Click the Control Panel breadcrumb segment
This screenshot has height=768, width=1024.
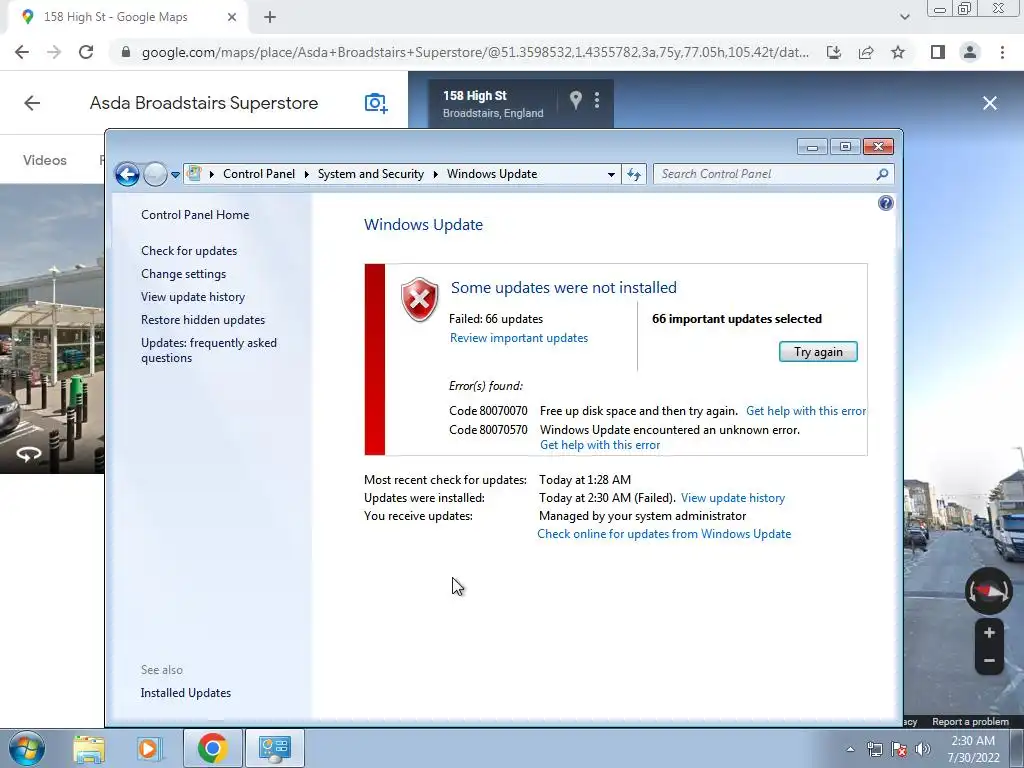[259, 174]
